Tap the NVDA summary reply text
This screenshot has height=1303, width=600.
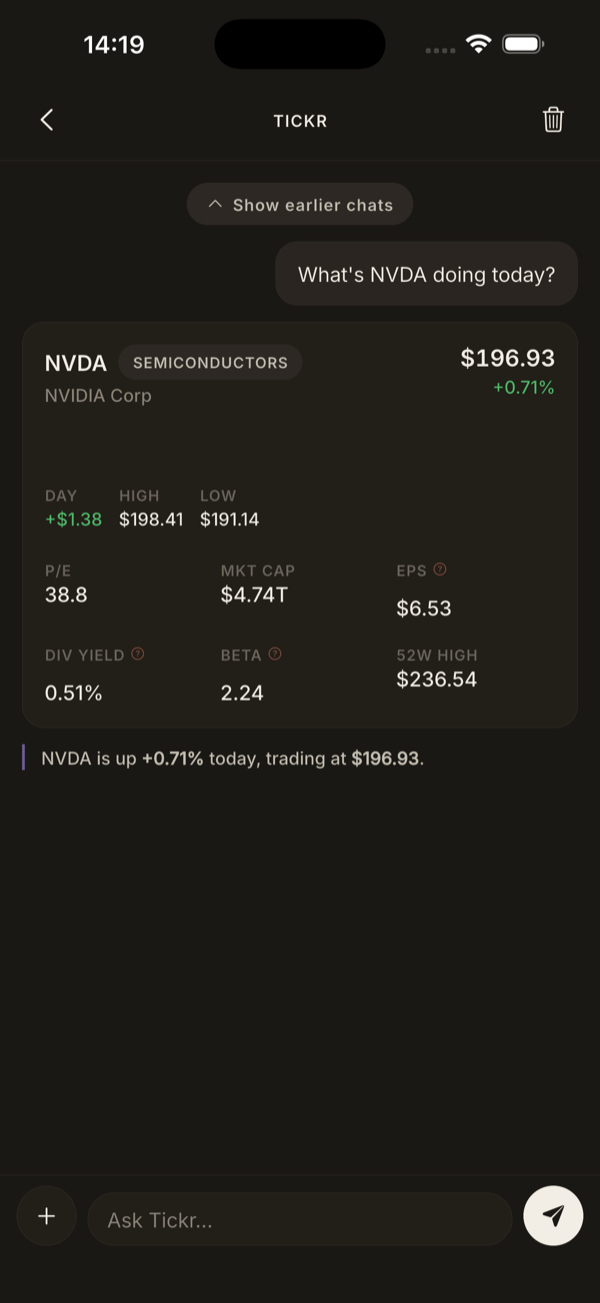233,758
